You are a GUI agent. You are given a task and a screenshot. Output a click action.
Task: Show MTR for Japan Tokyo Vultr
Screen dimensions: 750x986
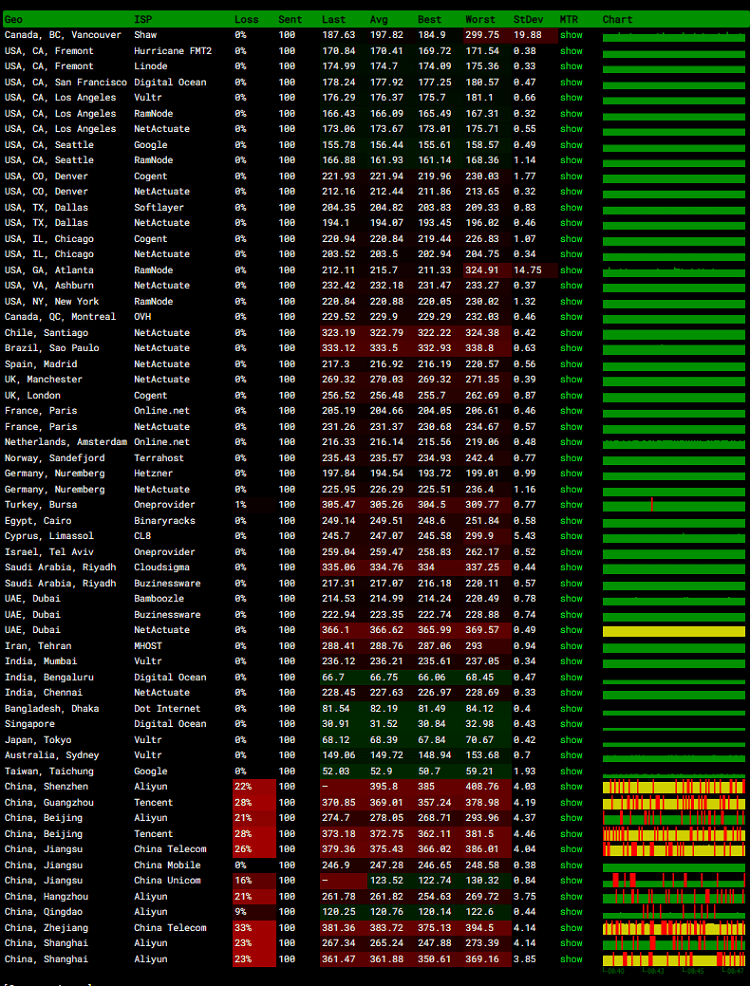click(x=571, y=740)
